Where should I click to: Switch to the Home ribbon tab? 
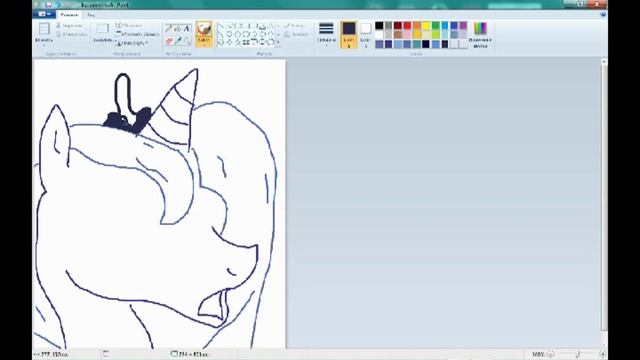pos(69,15)
